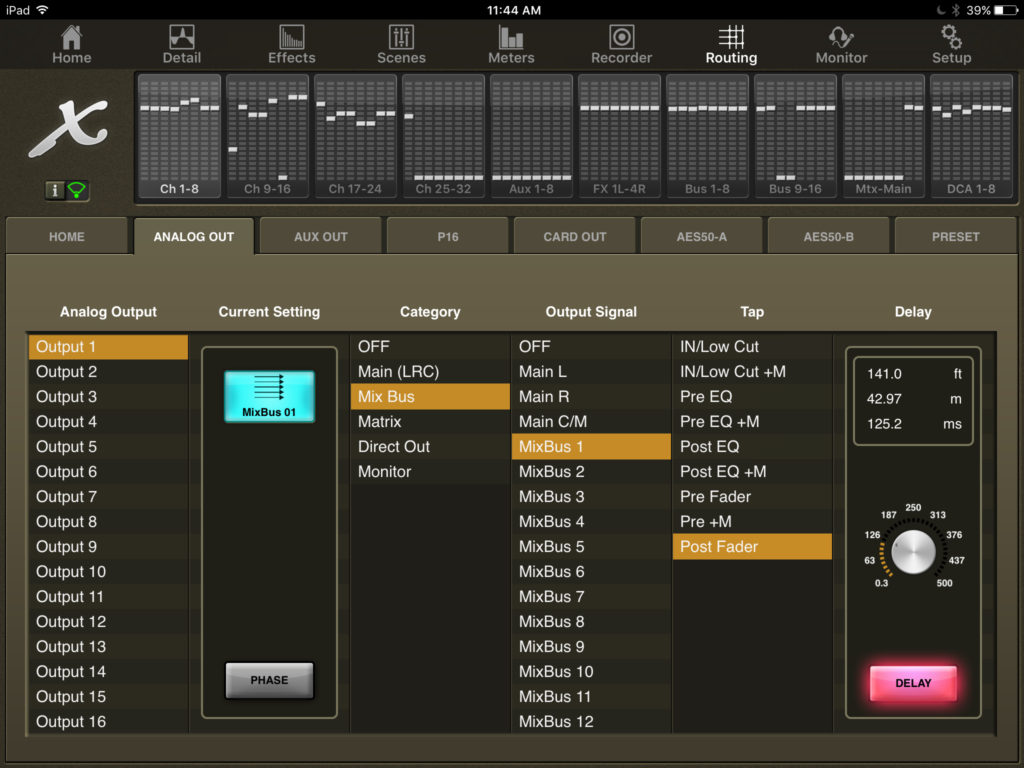Open the Meters page
Viewport: 1024px width, 768px height.
[511, 44]
